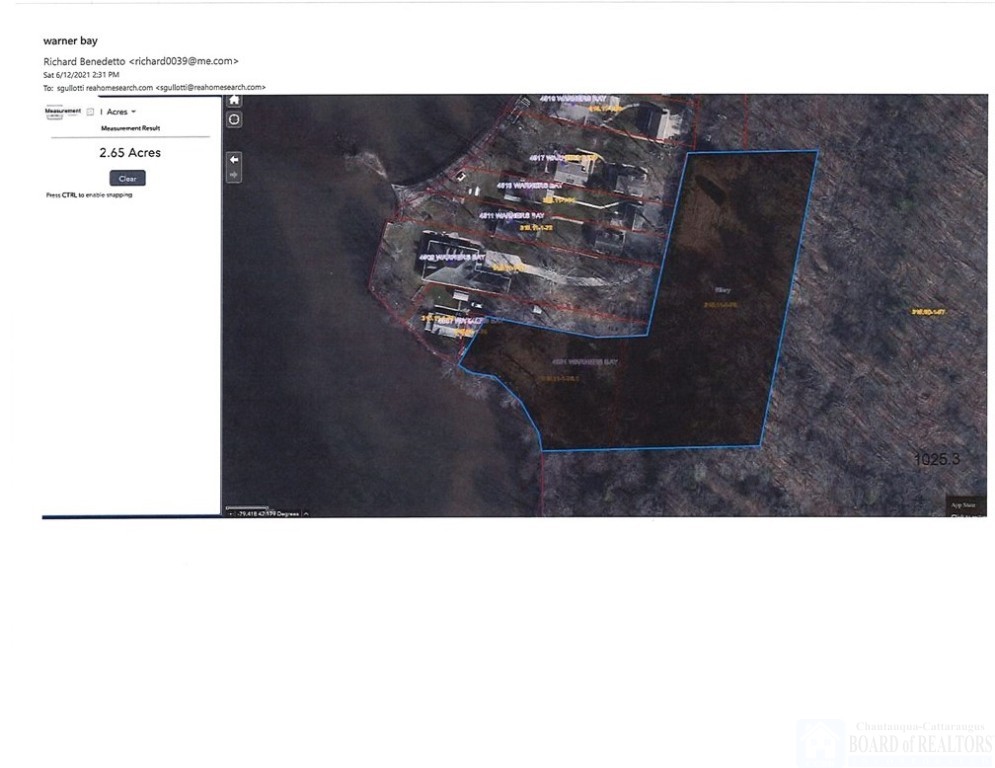Click the small square icon beside Acres
This screenshot has width=995, height=768.
pos(90,112)
